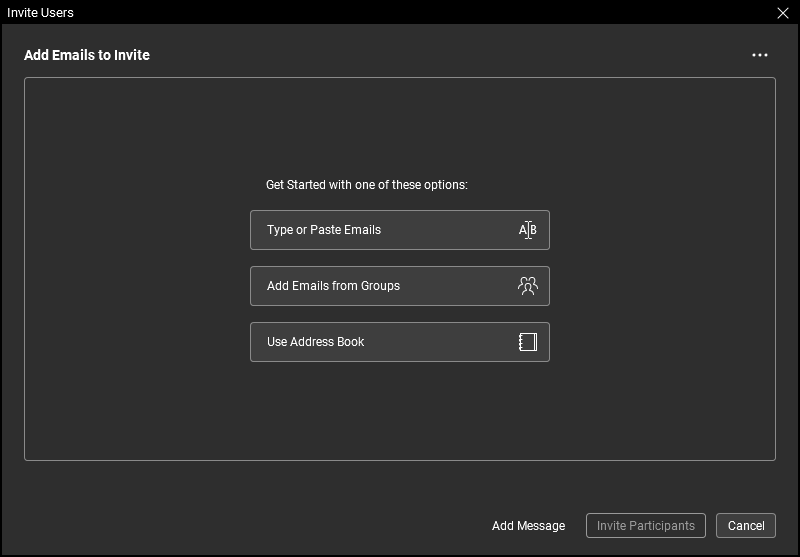Close the Invite Users dialog window
This screenshot has width=800, height=557.
(783, 13)
